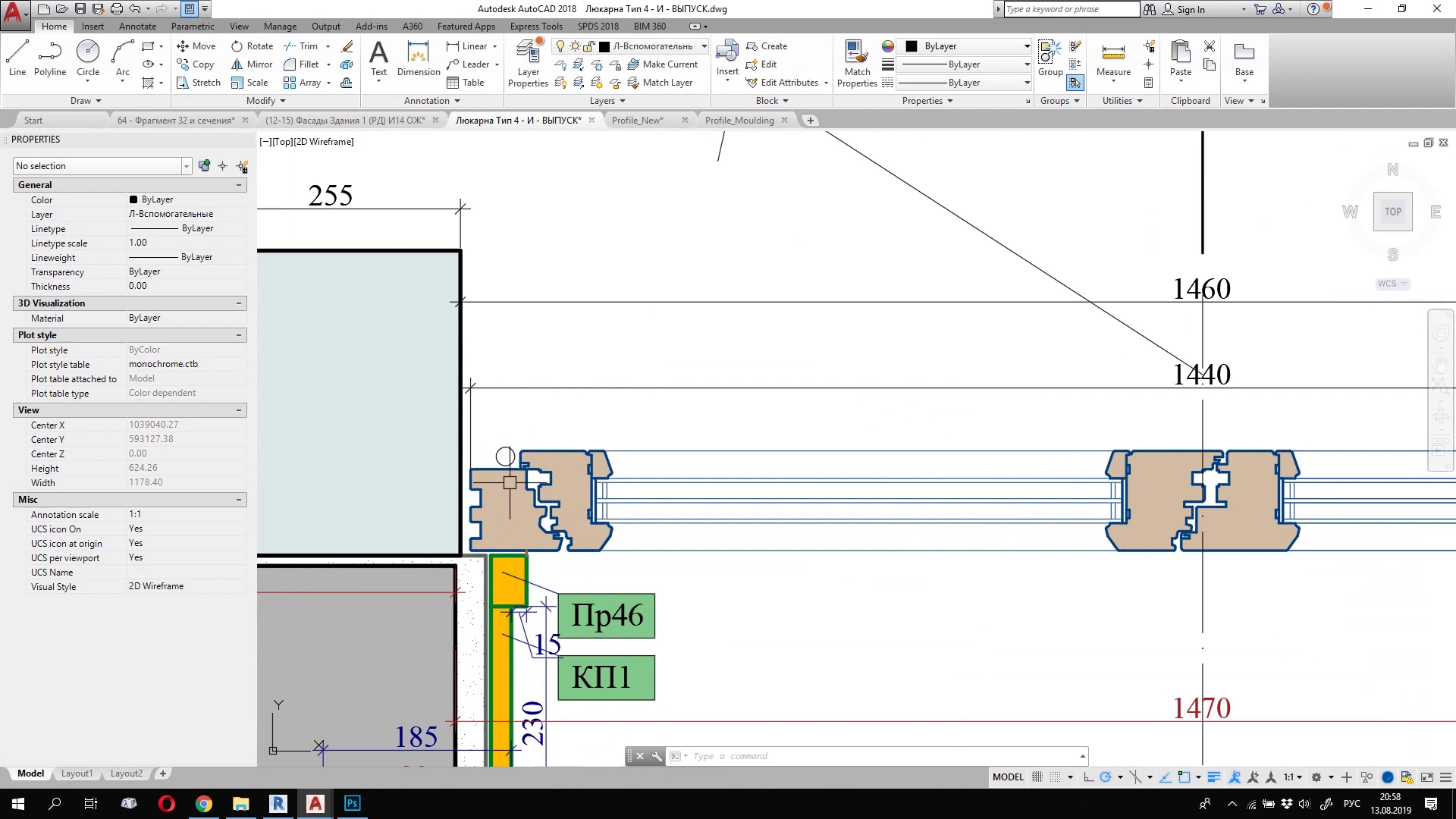Select the Line drawing tool
The image size is (1456, 819).
tap(17, 58)
